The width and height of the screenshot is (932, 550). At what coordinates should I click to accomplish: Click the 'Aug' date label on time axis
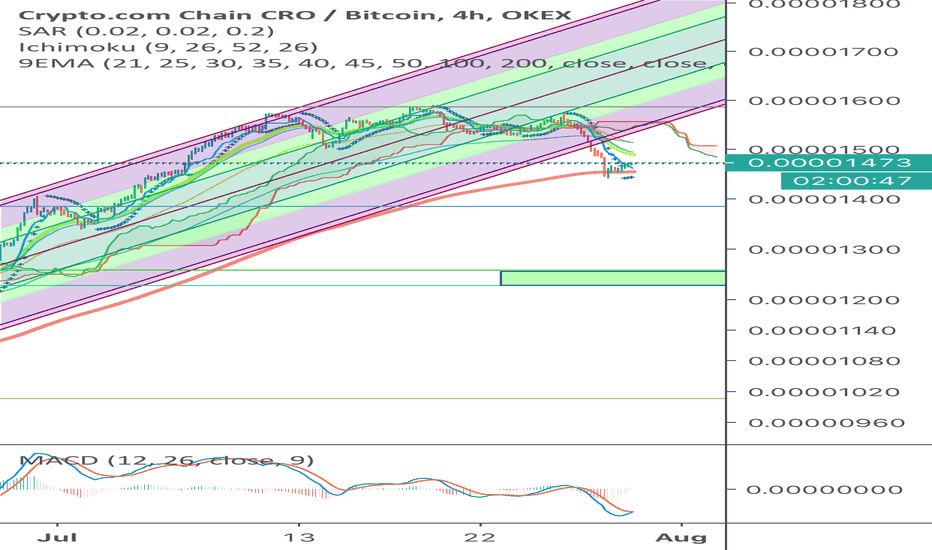[681, 538]
